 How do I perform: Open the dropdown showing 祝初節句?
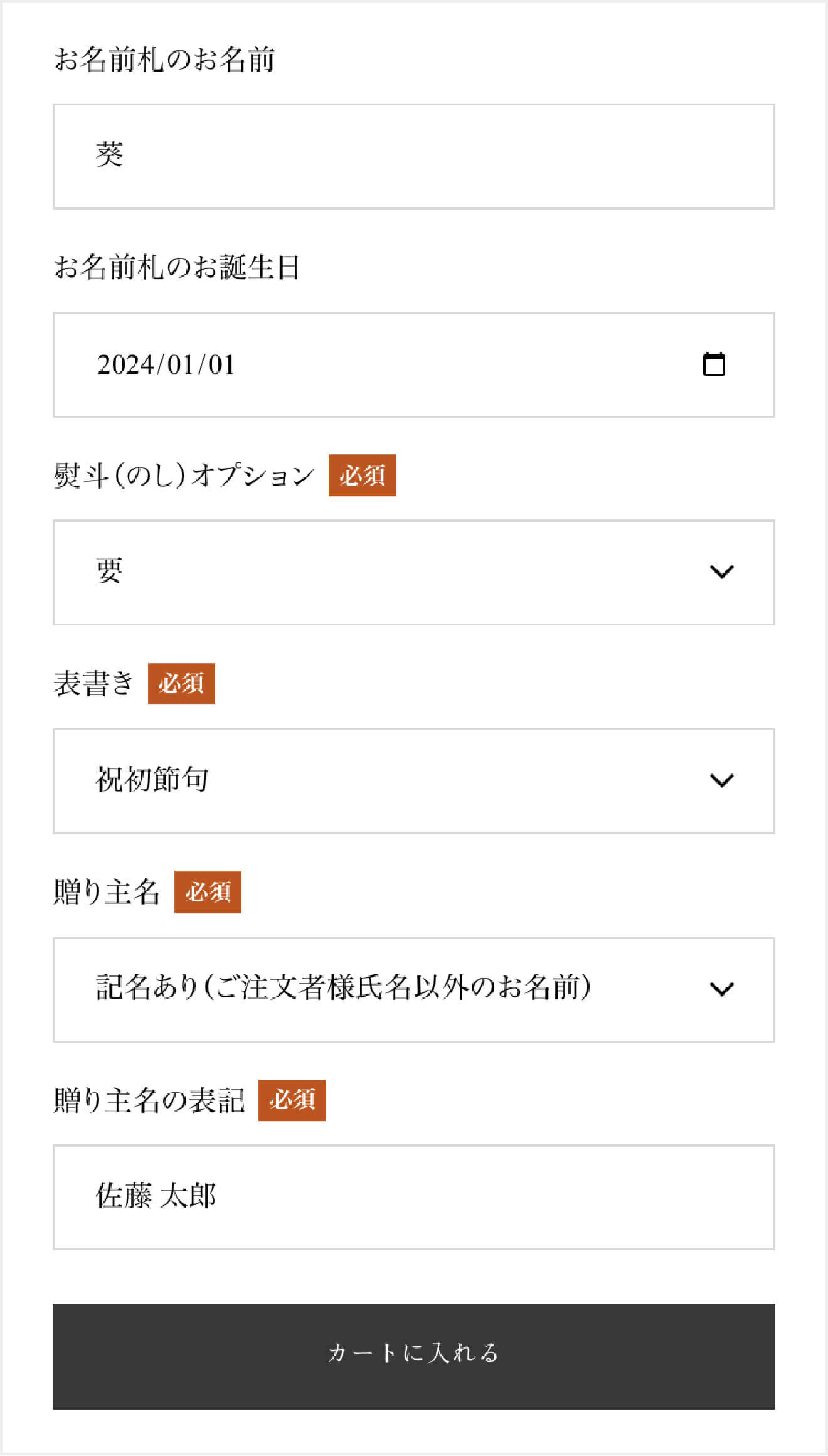[376, 781]
